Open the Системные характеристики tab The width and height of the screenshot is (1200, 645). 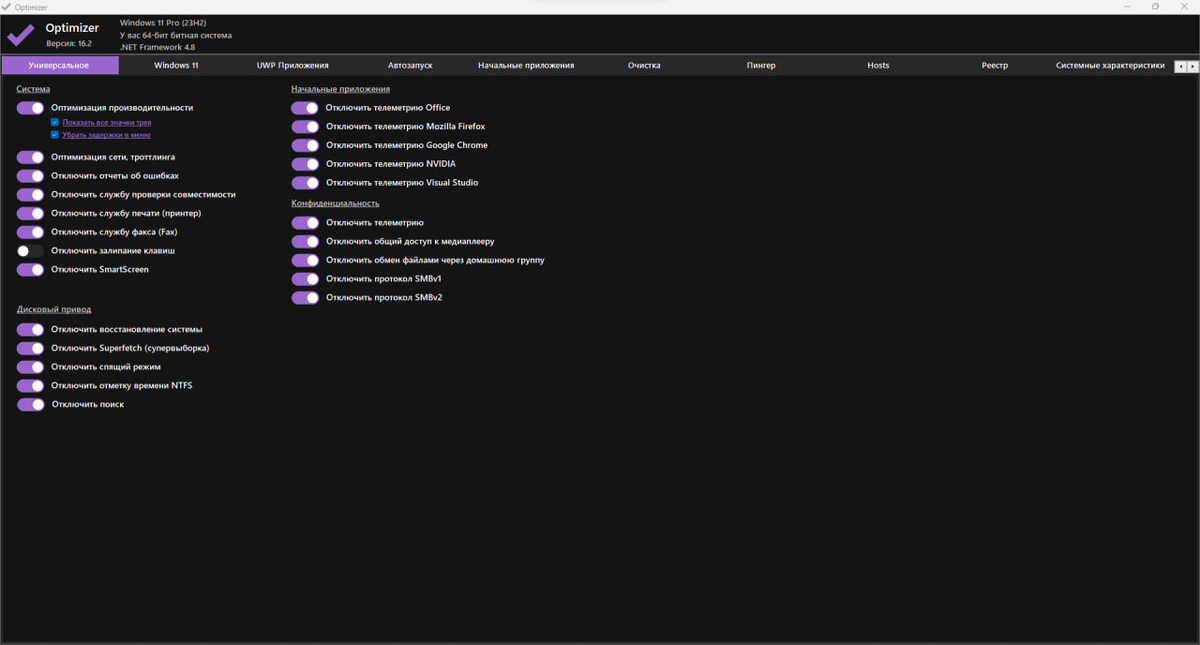click(x=1110, y=66)
